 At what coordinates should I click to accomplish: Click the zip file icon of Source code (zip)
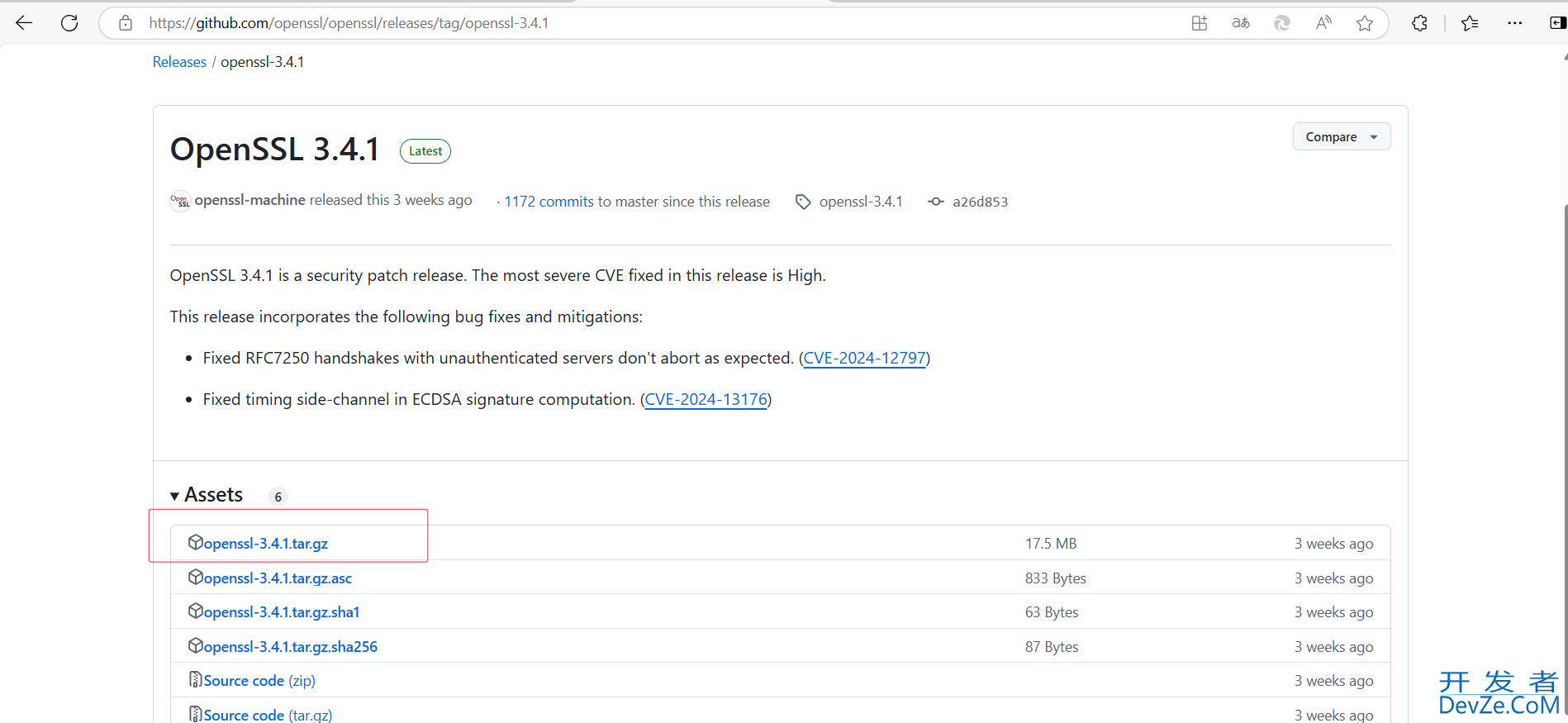click(x=196, y=679)
